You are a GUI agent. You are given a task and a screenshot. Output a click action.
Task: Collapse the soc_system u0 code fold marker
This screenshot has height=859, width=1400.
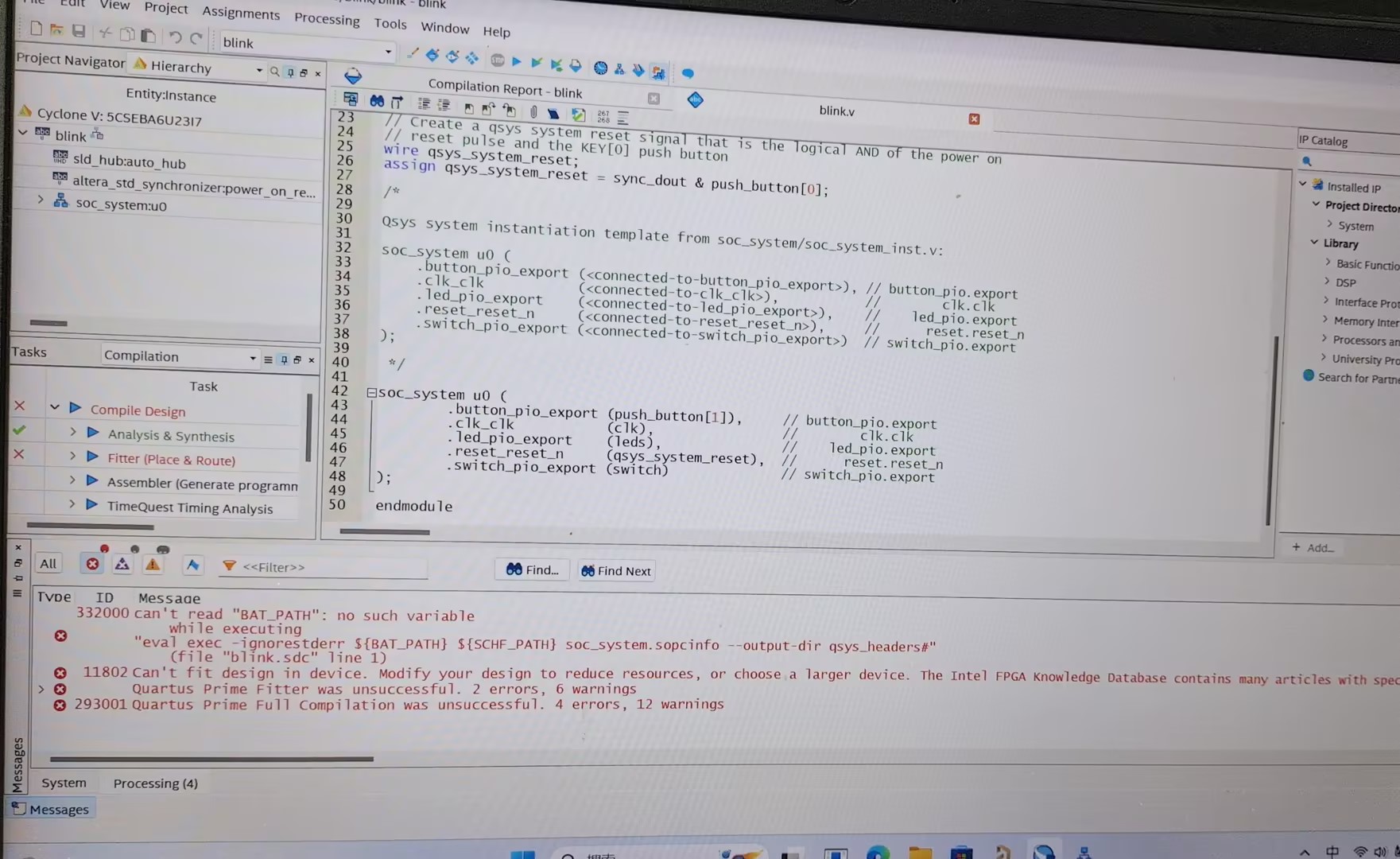coord(371,393)
